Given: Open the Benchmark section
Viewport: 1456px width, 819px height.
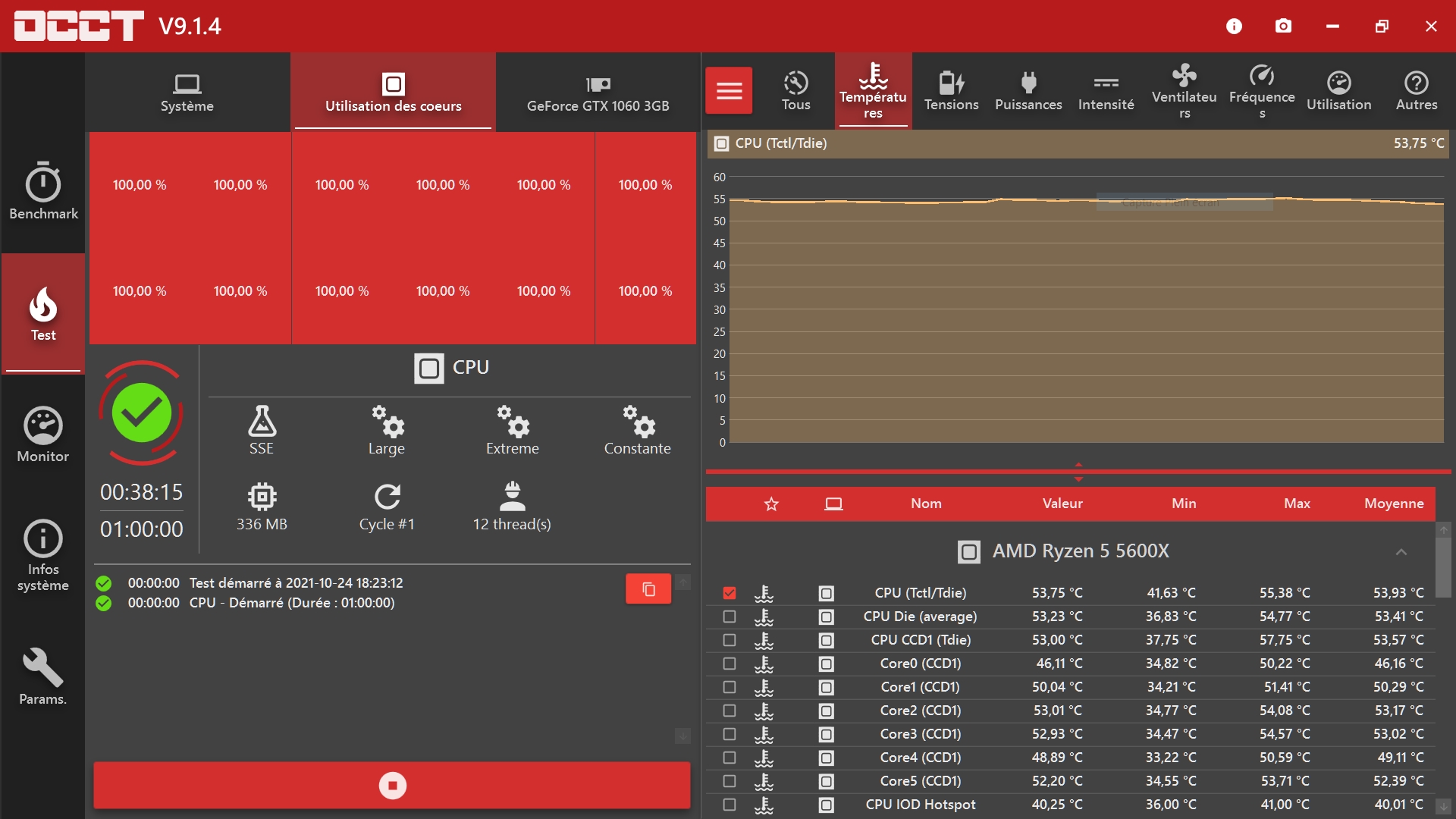Looking at the screenshot, I should 43,191.
